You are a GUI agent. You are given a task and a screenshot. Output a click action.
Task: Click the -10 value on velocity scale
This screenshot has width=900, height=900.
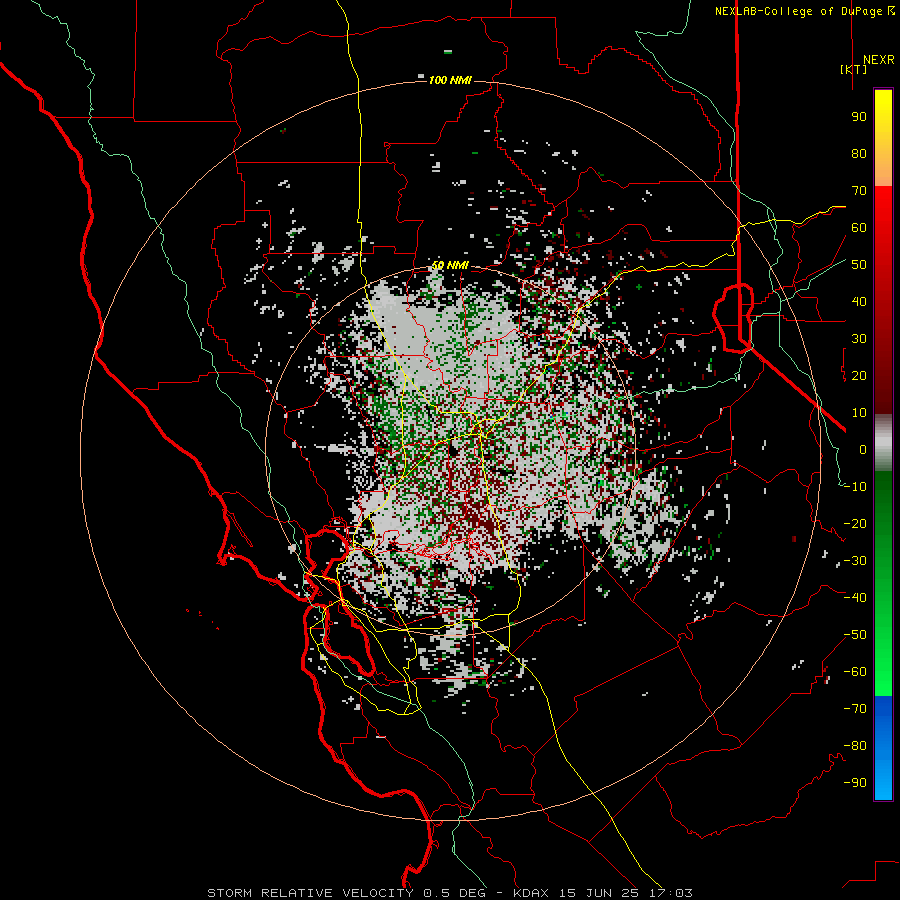pyautogui.click(x=855, y=487)
